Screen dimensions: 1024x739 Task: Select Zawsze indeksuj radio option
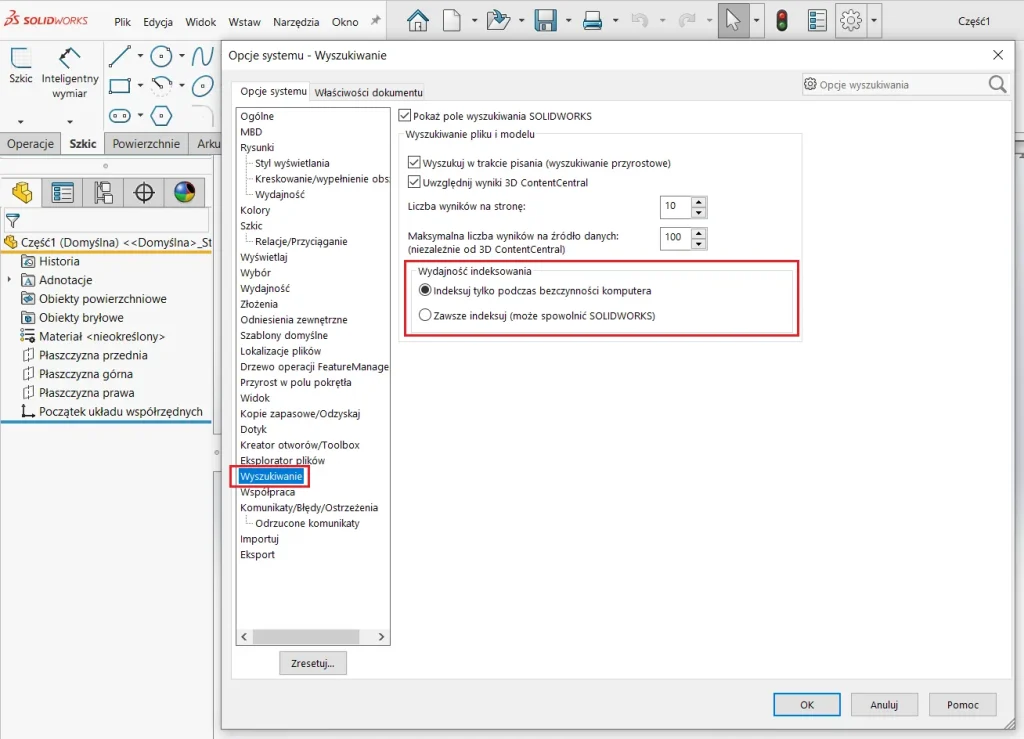click(x=425, y=315)
